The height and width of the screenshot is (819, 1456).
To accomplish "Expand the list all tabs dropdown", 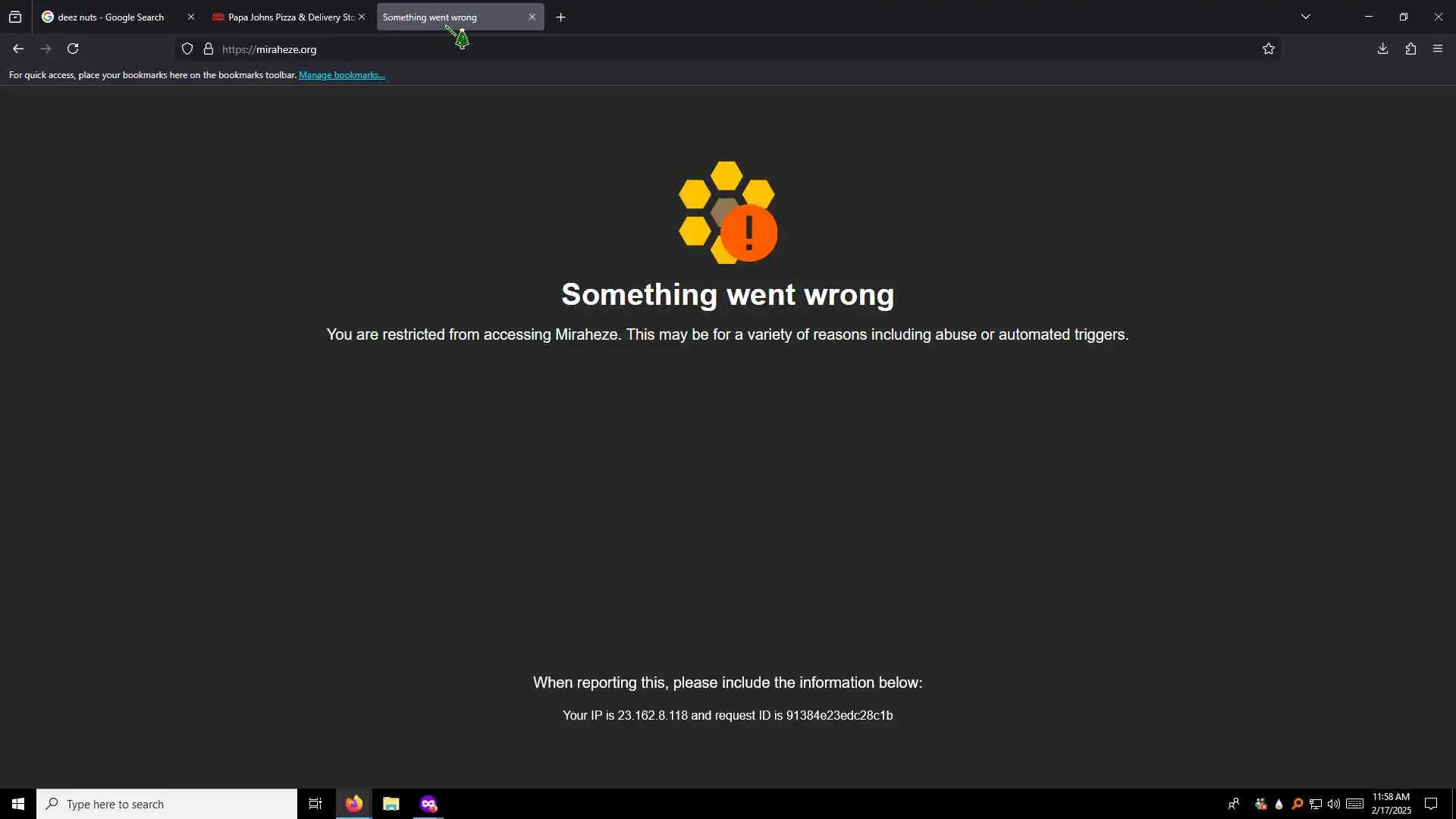I will 1306,17.
